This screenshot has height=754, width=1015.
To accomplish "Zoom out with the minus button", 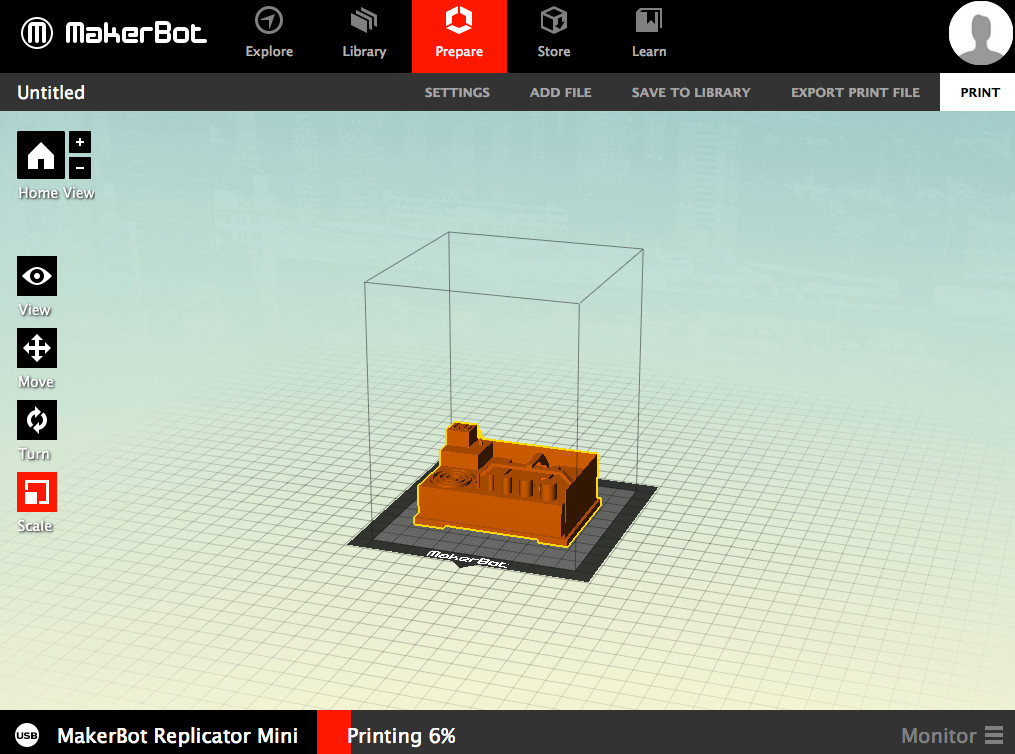I will [80, 168].
